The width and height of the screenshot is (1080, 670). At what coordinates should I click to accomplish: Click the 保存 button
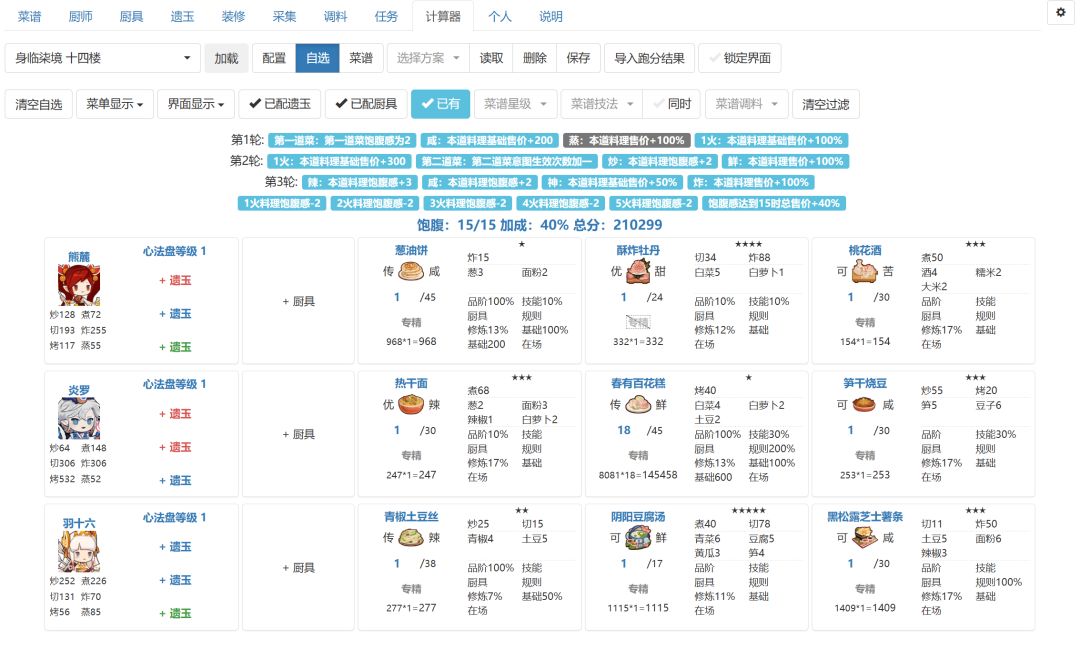(x=578, y=58)
